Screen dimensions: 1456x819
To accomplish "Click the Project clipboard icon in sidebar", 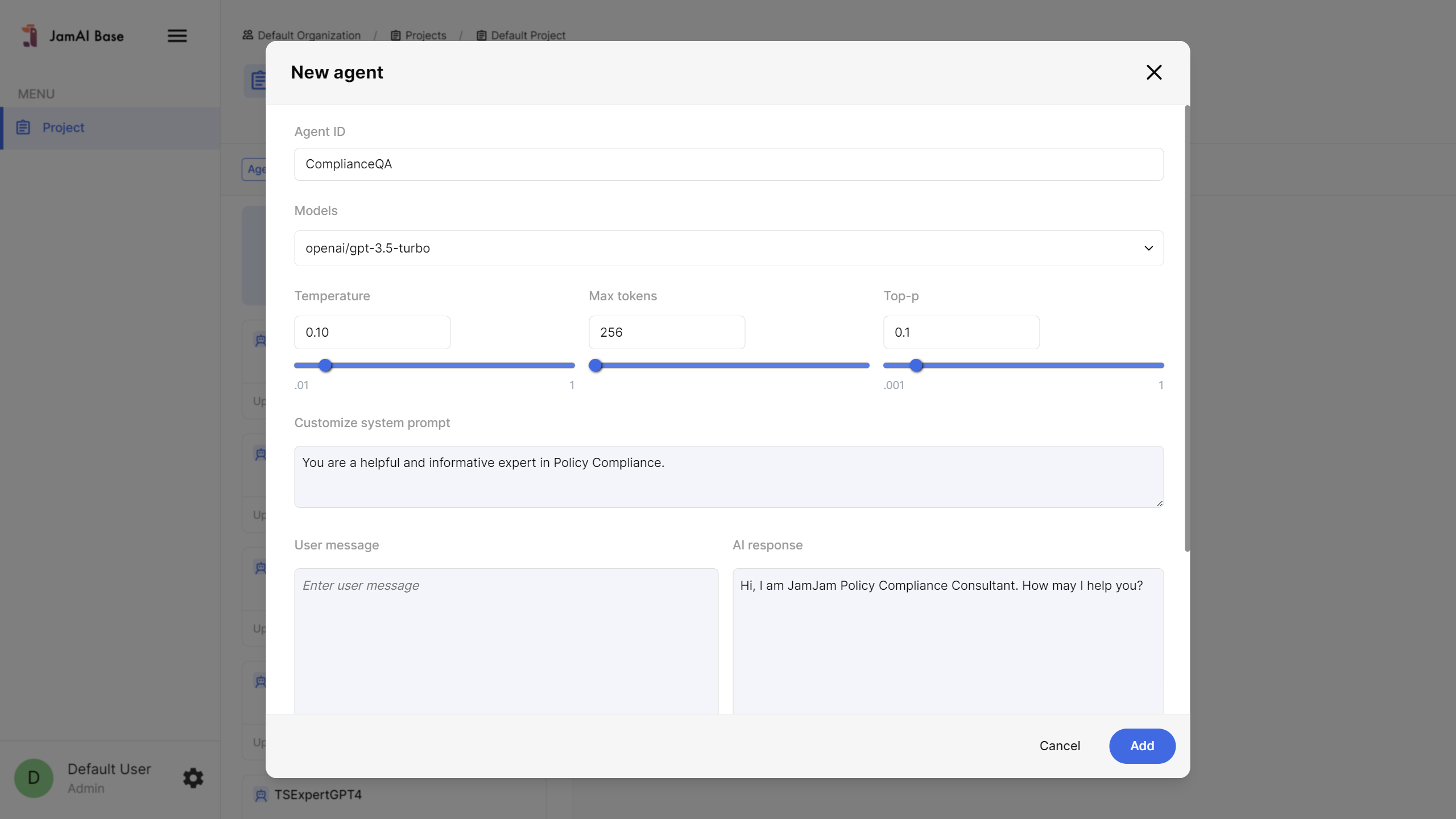I will pyautogui.click(x=23, y=127).
